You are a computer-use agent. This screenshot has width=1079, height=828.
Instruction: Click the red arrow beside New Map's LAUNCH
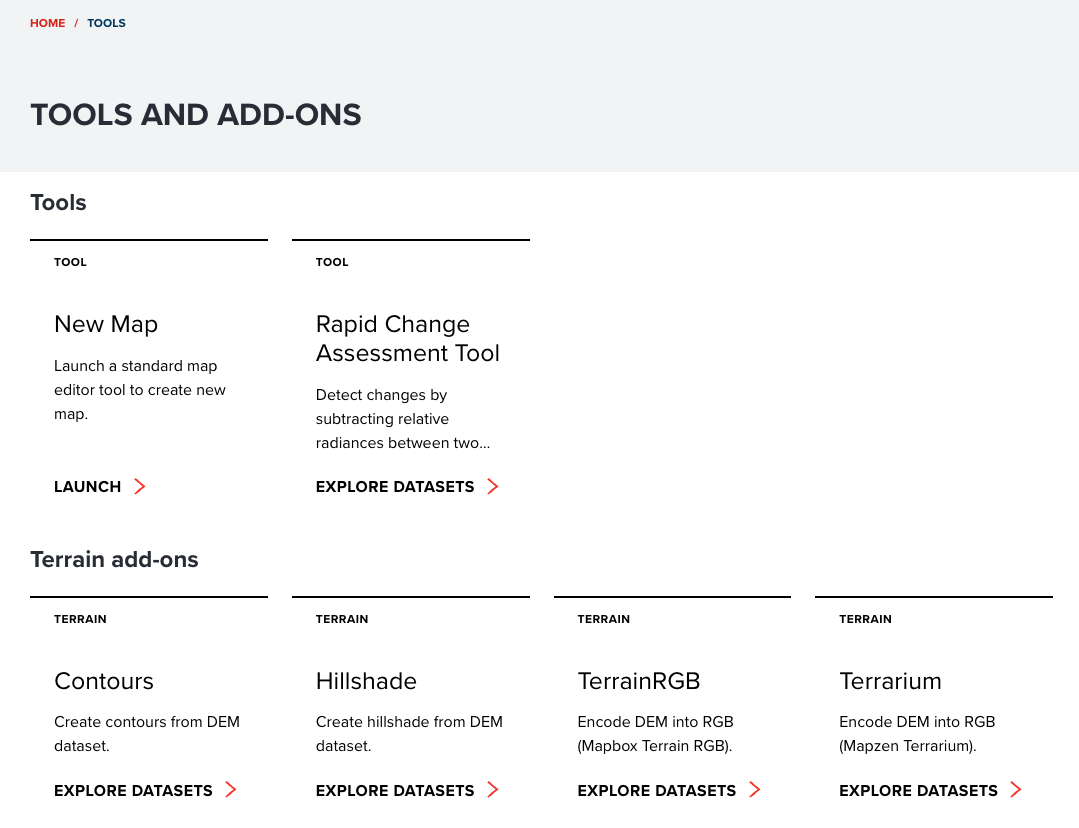coord(140,487)
